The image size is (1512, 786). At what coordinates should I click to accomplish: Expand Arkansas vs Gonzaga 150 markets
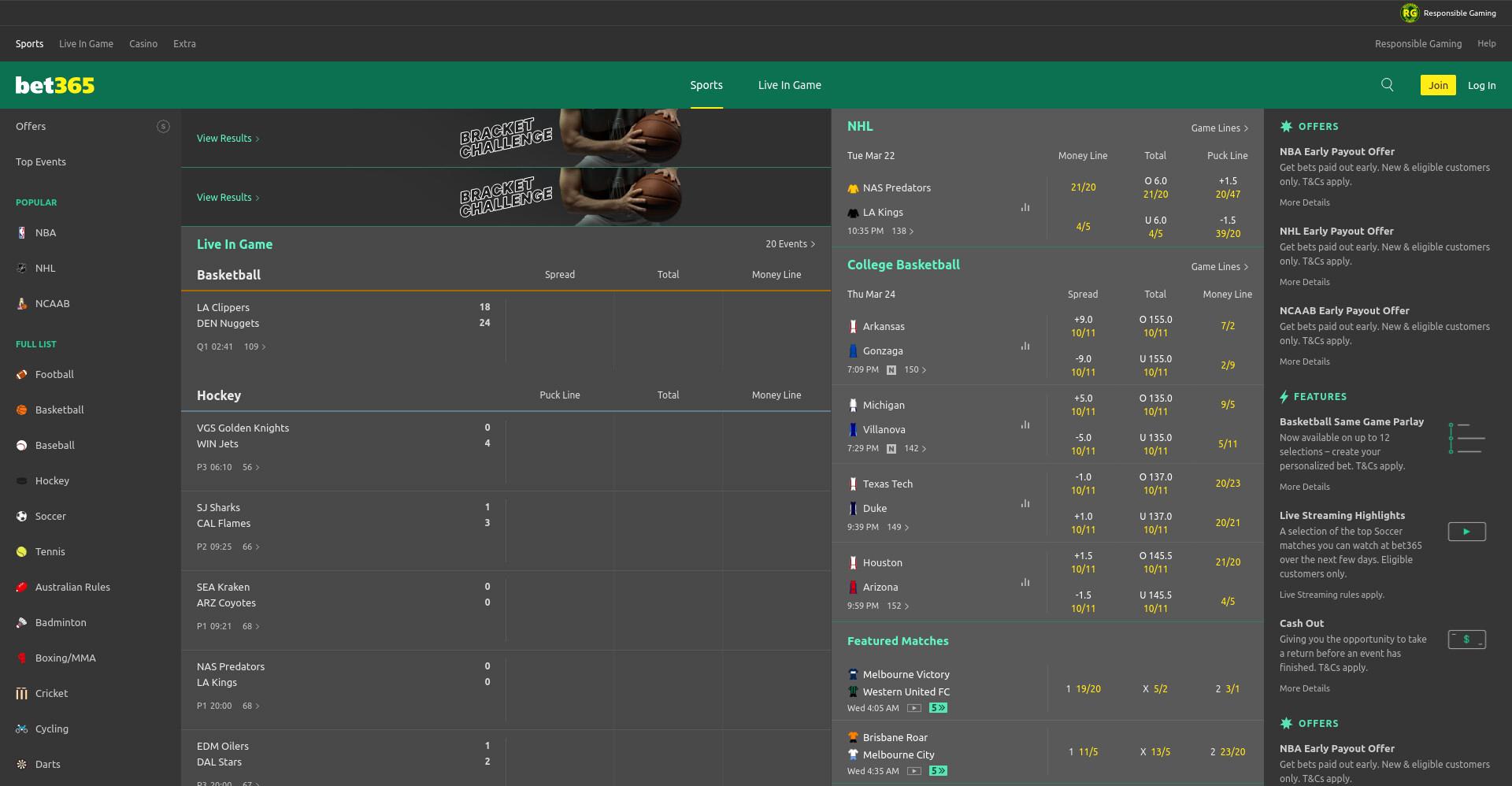point(915,369)
